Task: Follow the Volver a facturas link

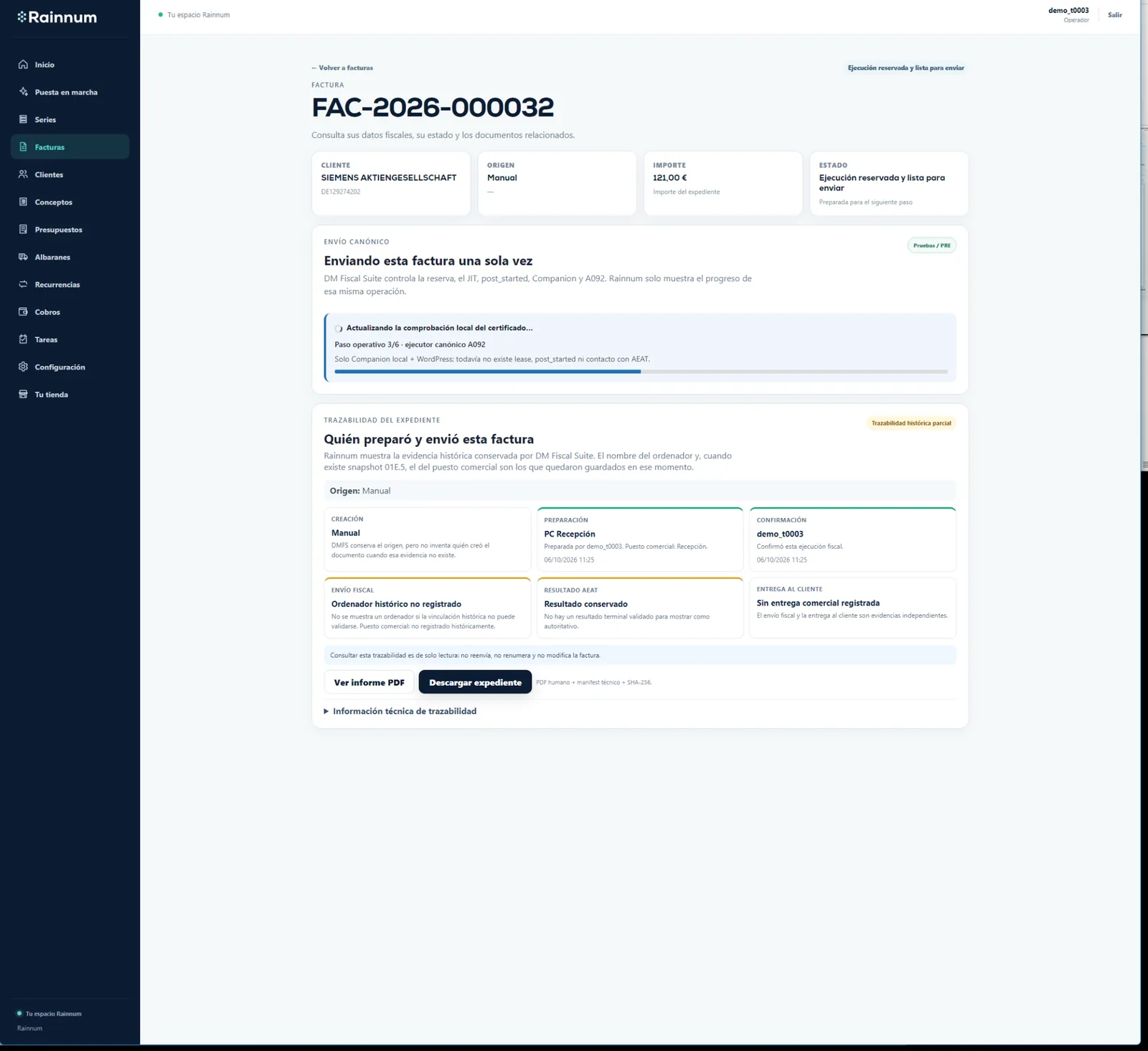Action: (x=342, y=67)
